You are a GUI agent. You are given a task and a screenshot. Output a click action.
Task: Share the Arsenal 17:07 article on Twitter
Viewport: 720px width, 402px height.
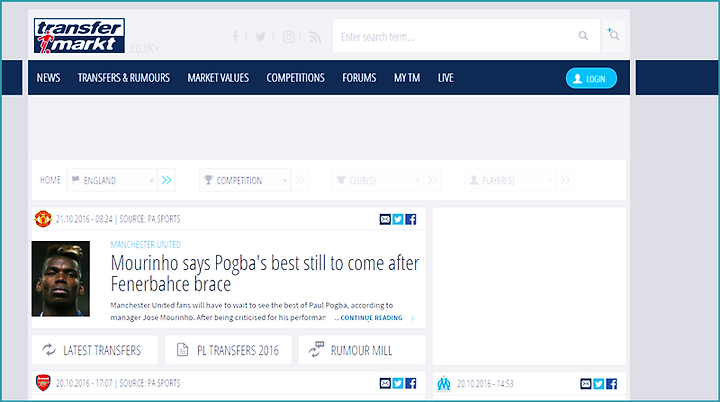pyautogui.click(x=398, y=383)
